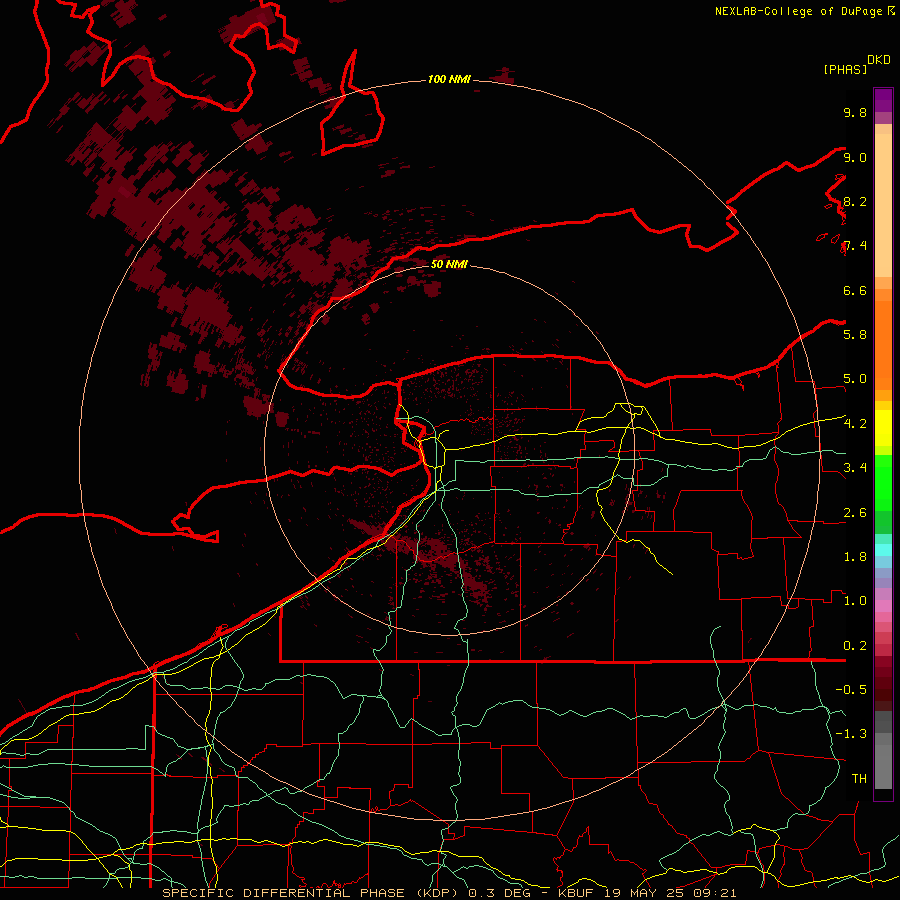Click the 9.0 value on color scale
Screen dimensions: 900x900
click(x=855, y=157)
